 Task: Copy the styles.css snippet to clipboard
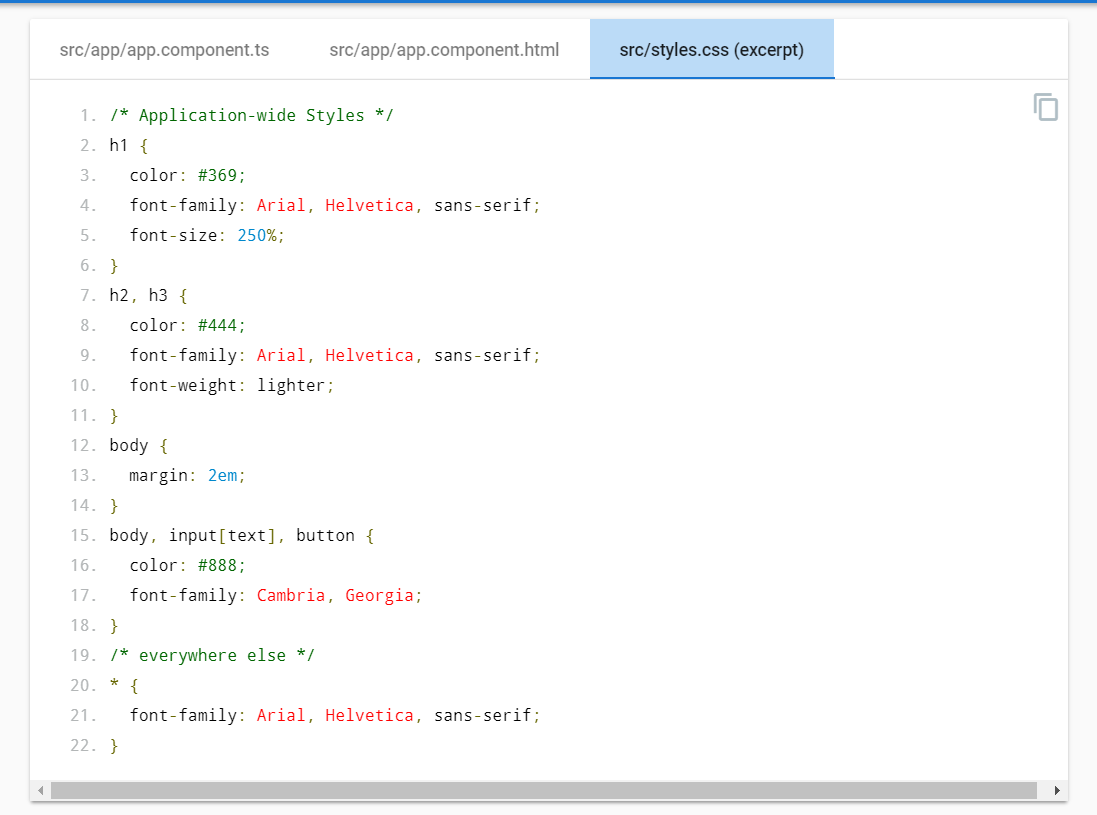click(1045, 107)
